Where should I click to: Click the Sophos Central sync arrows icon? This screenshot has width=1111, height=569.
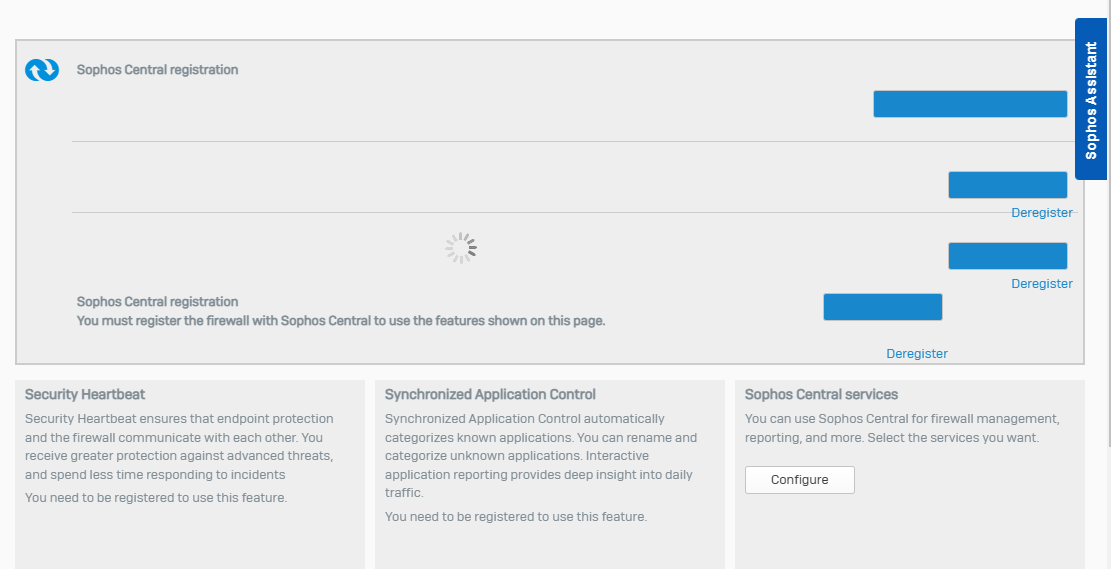pos(42,69)
